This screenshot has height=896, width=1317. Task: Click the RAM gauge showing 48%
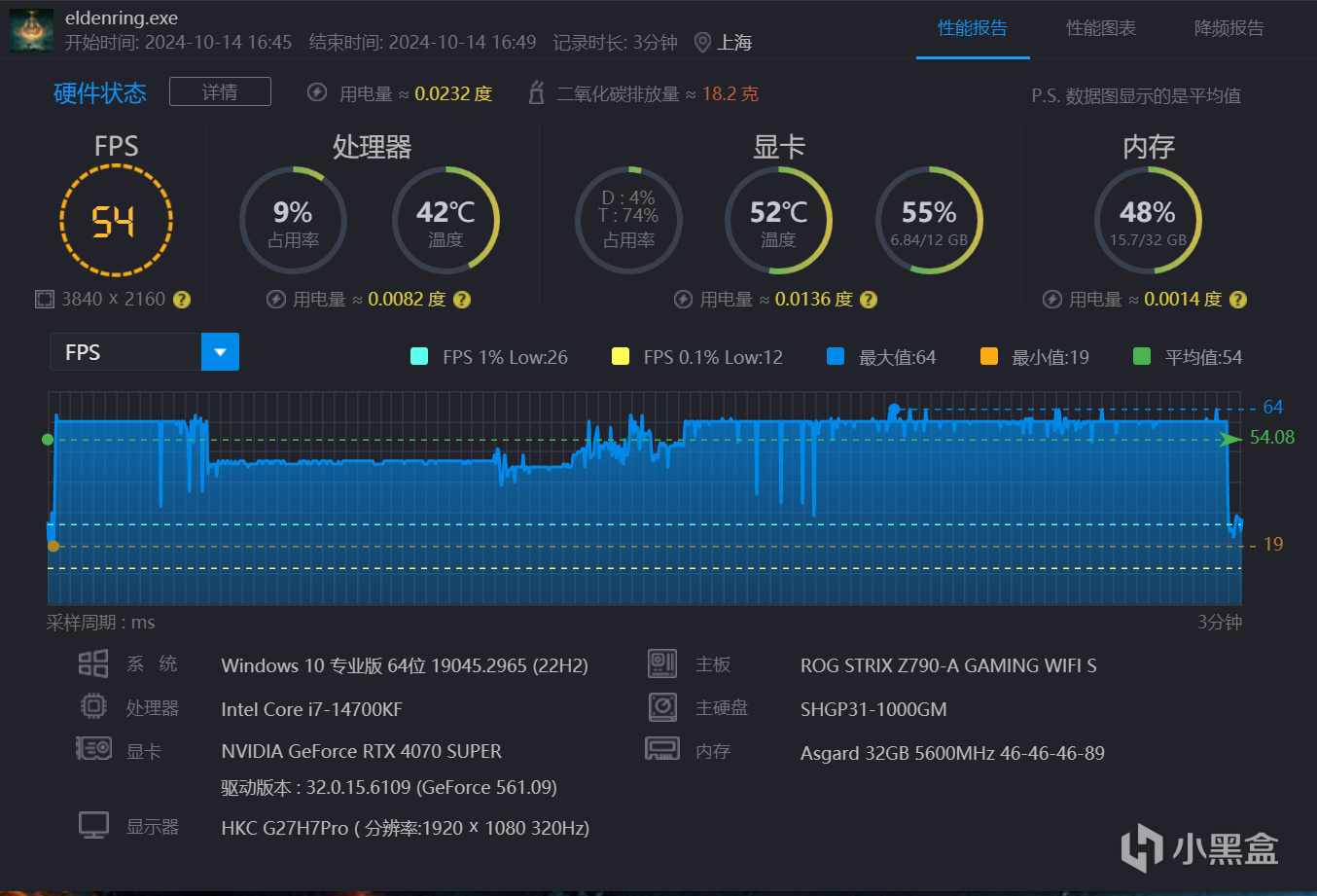pyautogui.click(x=1148, y=221)
